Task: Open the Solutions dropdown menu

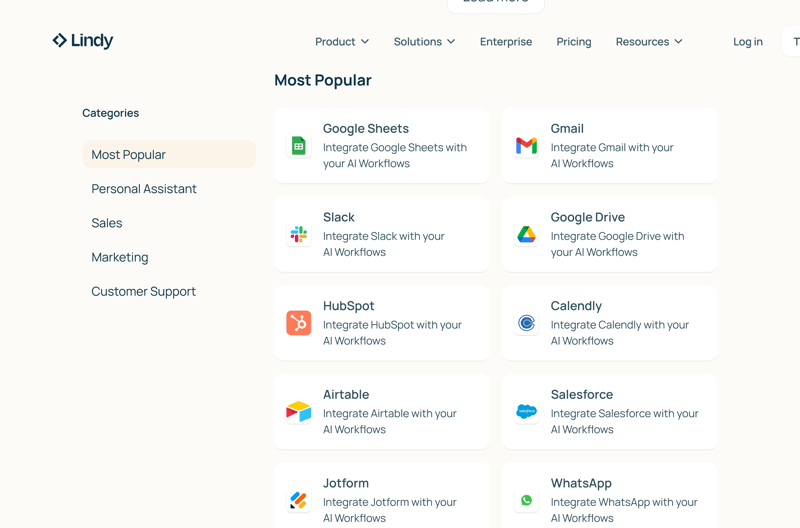Action: coord(424,42)
